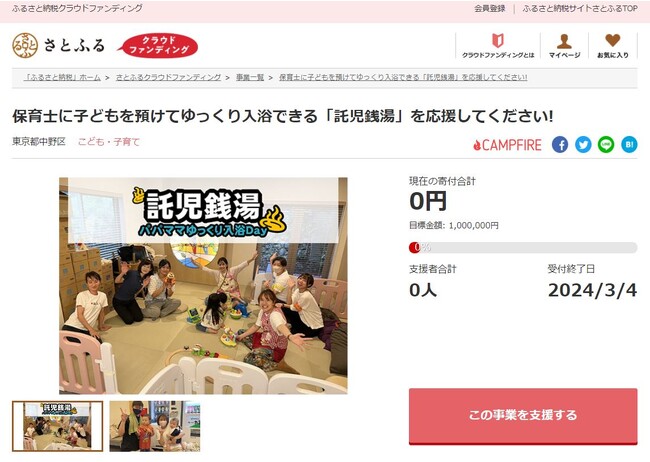
Task: Share on Hatena Bookmark B! icon
Action: [629, 145]
